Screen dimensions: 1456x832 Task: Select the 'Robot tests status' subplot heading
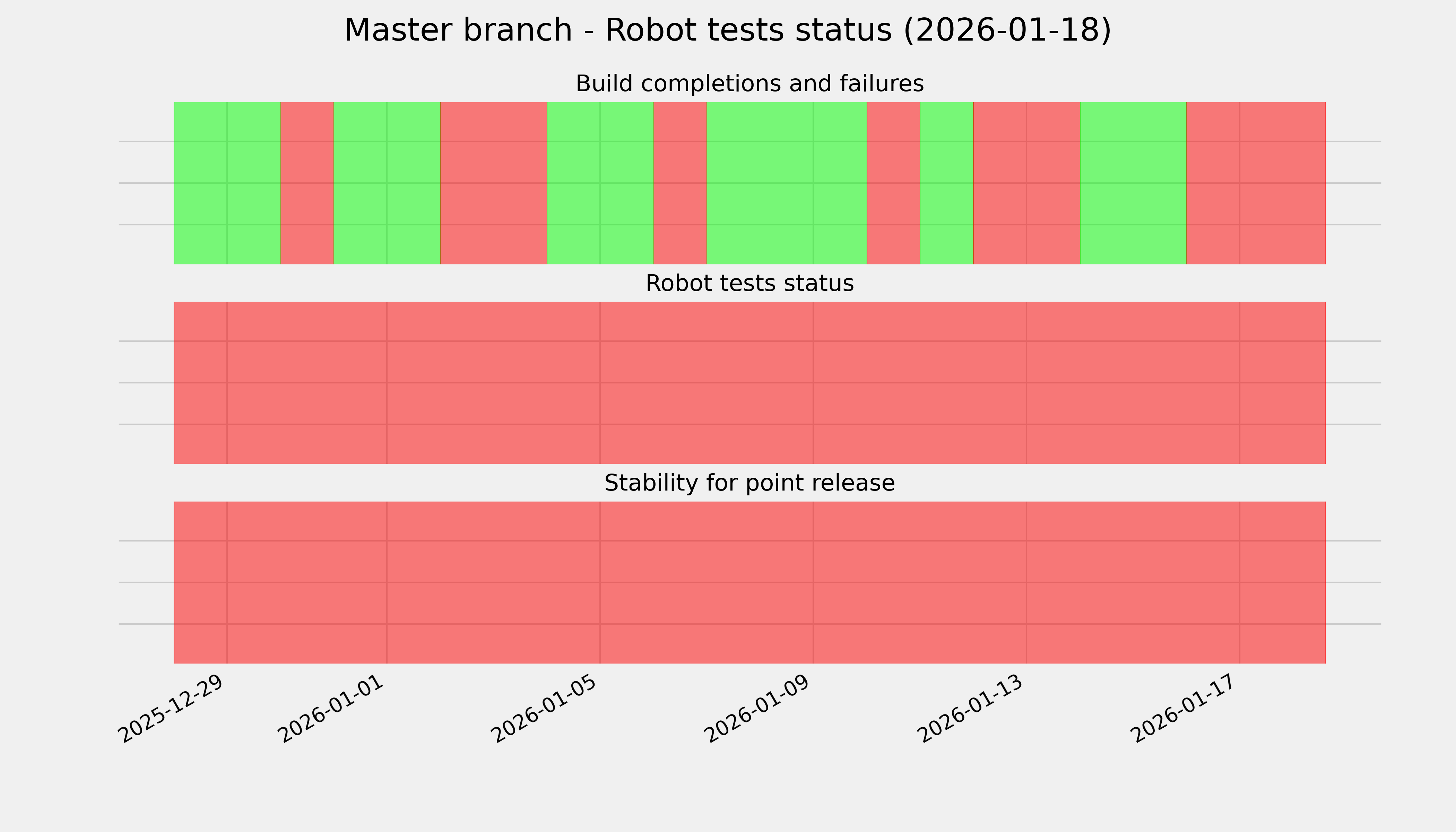click(749, 284)
